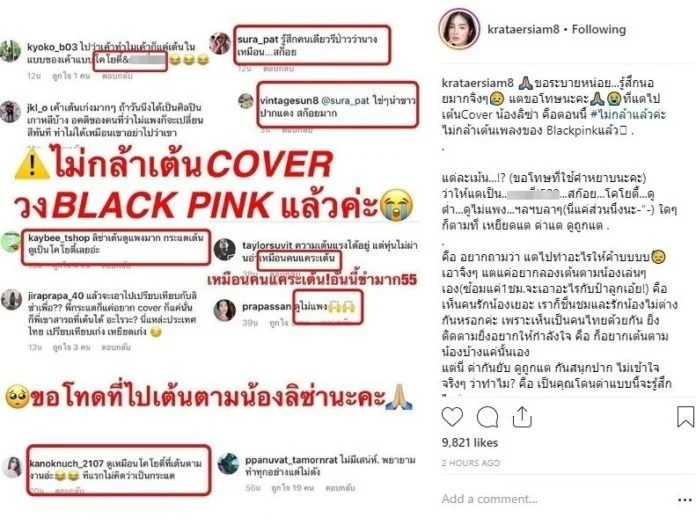Click the kanoknuch_2107 comment avatar
The height and width of the screenshot is (518, 696).
point(12,467)
